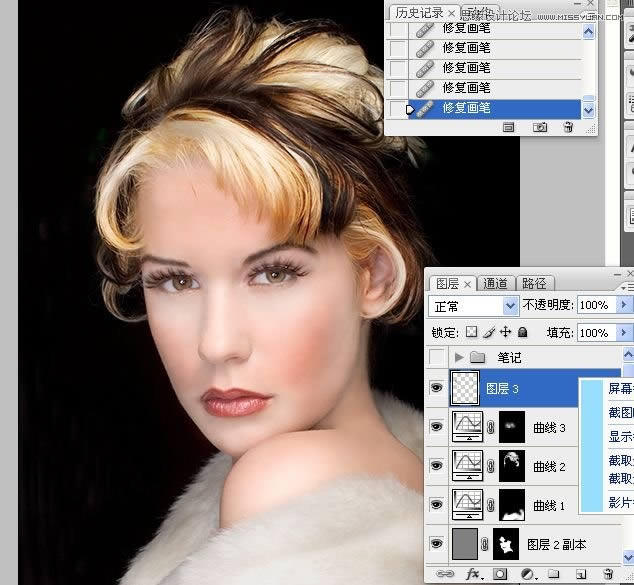Screen dimensions: 634x585
Task: Open the 正常 blend mode dropdown
Action: 473,305
